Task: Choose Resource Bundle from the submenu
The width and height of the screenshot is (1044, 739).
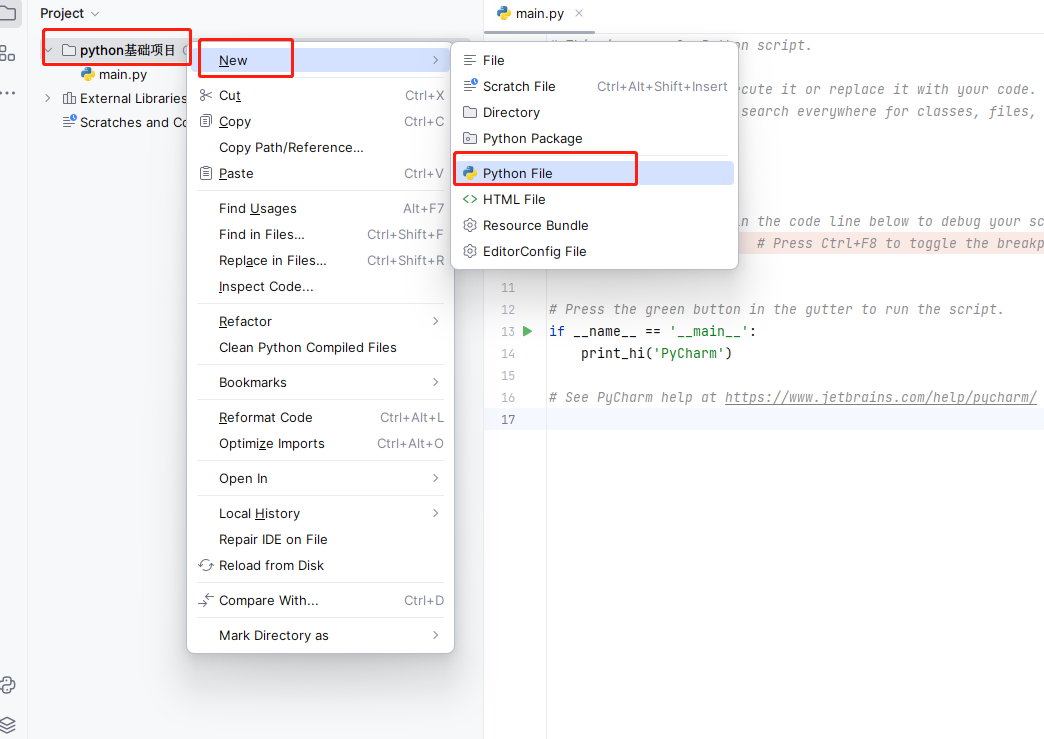Action: 594,225
